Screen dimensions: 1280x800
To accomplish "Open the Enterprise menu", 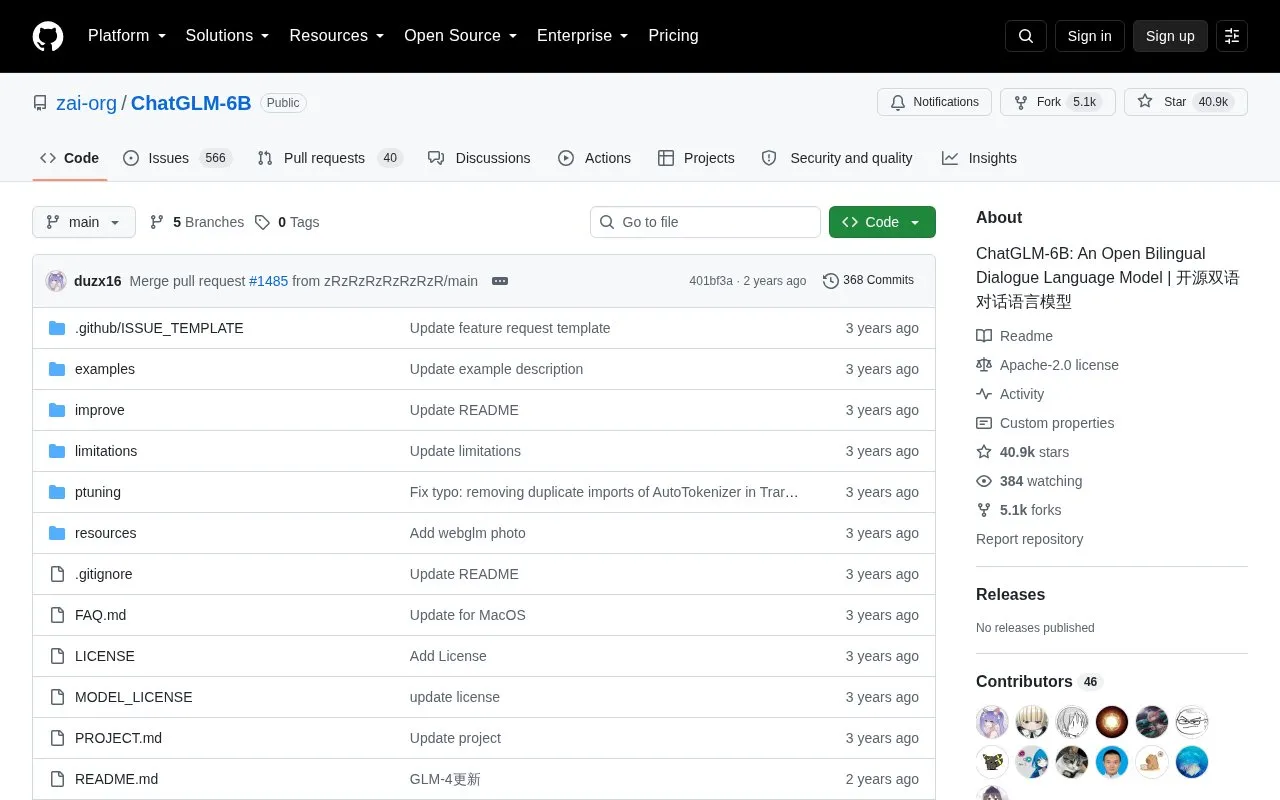I will (x=582, y=36).
